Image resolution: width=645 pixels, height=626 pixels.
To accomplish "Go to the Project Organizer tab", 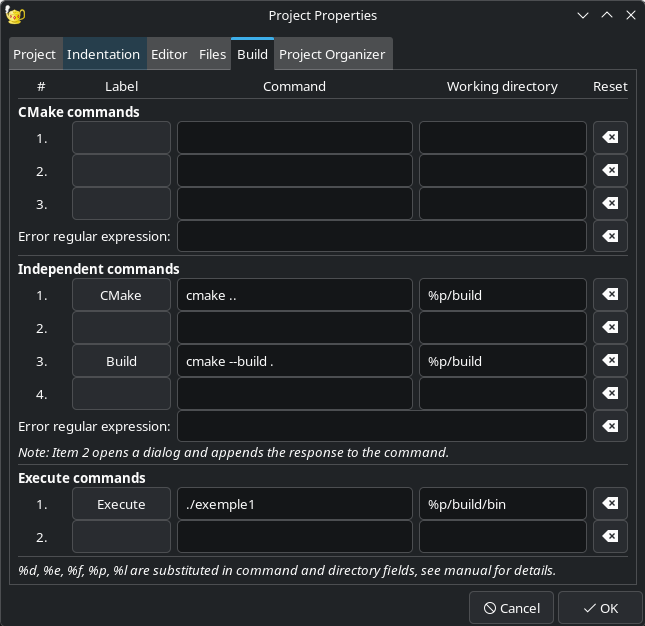I will [331, 55].
